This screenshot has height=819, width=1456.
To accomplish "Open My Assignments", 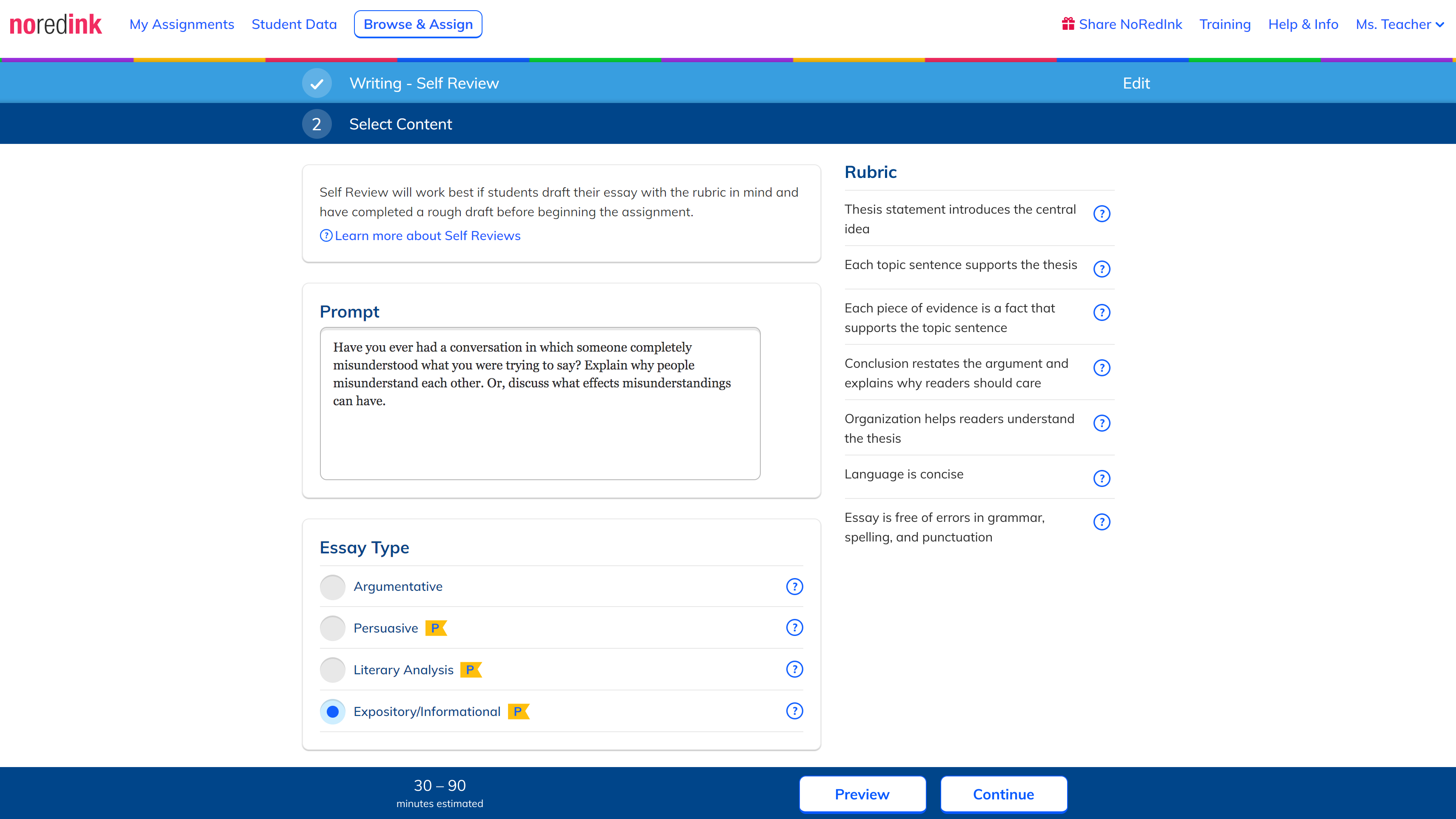I will pos(181,24).
